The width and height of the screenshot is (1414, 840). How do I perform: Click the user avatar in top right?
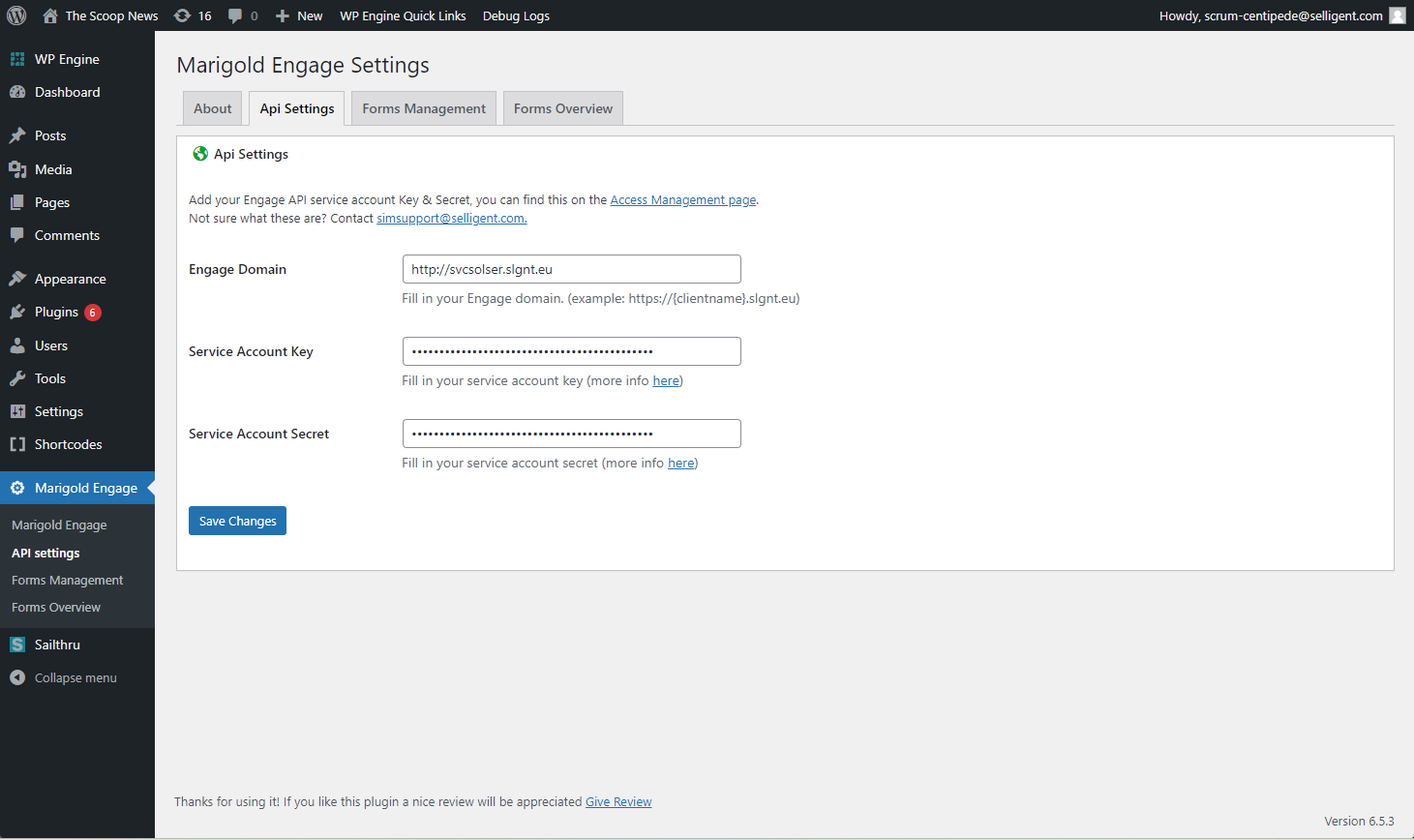[x=1397, y=15]
